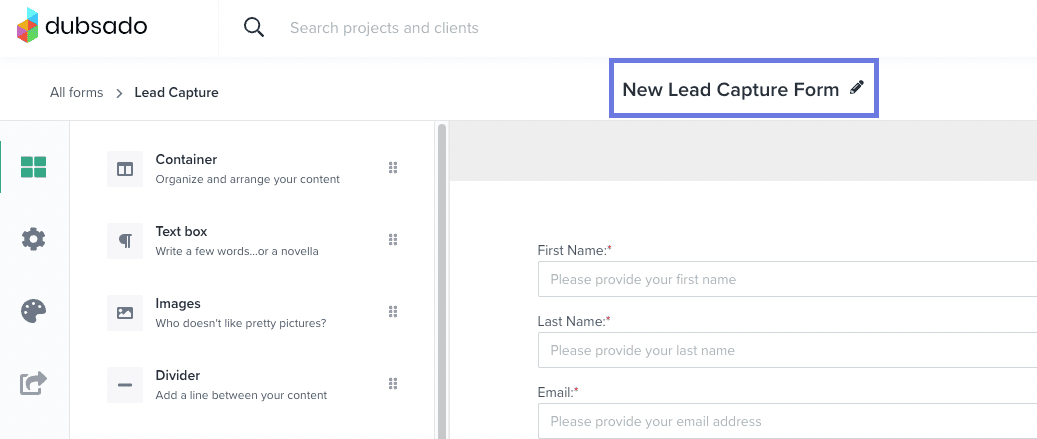The image size is (1037, 439).
Task: Click the Text box paragraph icon
Action: (x=125, y=241)
